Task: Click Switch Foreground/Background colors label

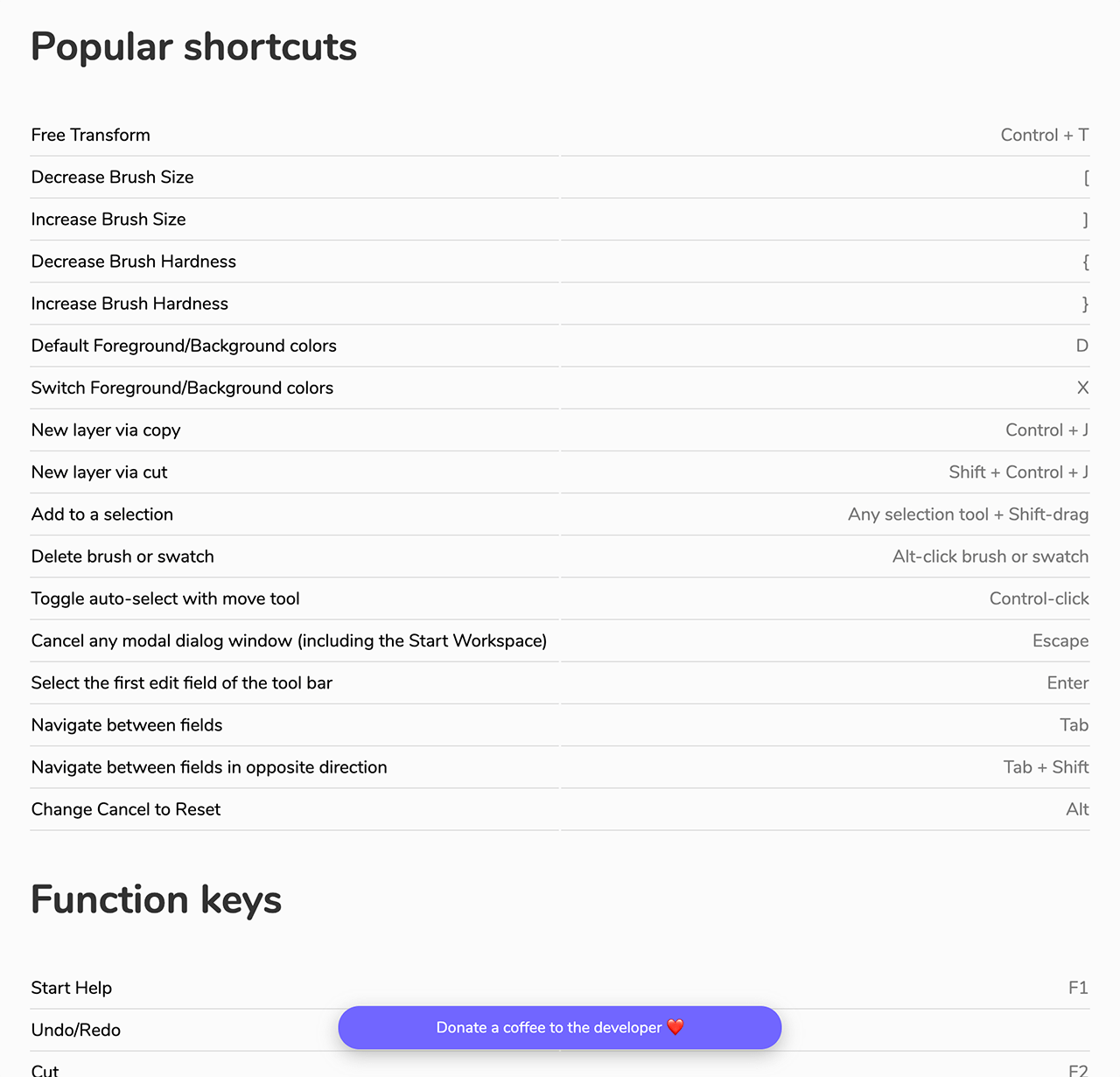Action: pyautogui.click(x=182, y=388)
